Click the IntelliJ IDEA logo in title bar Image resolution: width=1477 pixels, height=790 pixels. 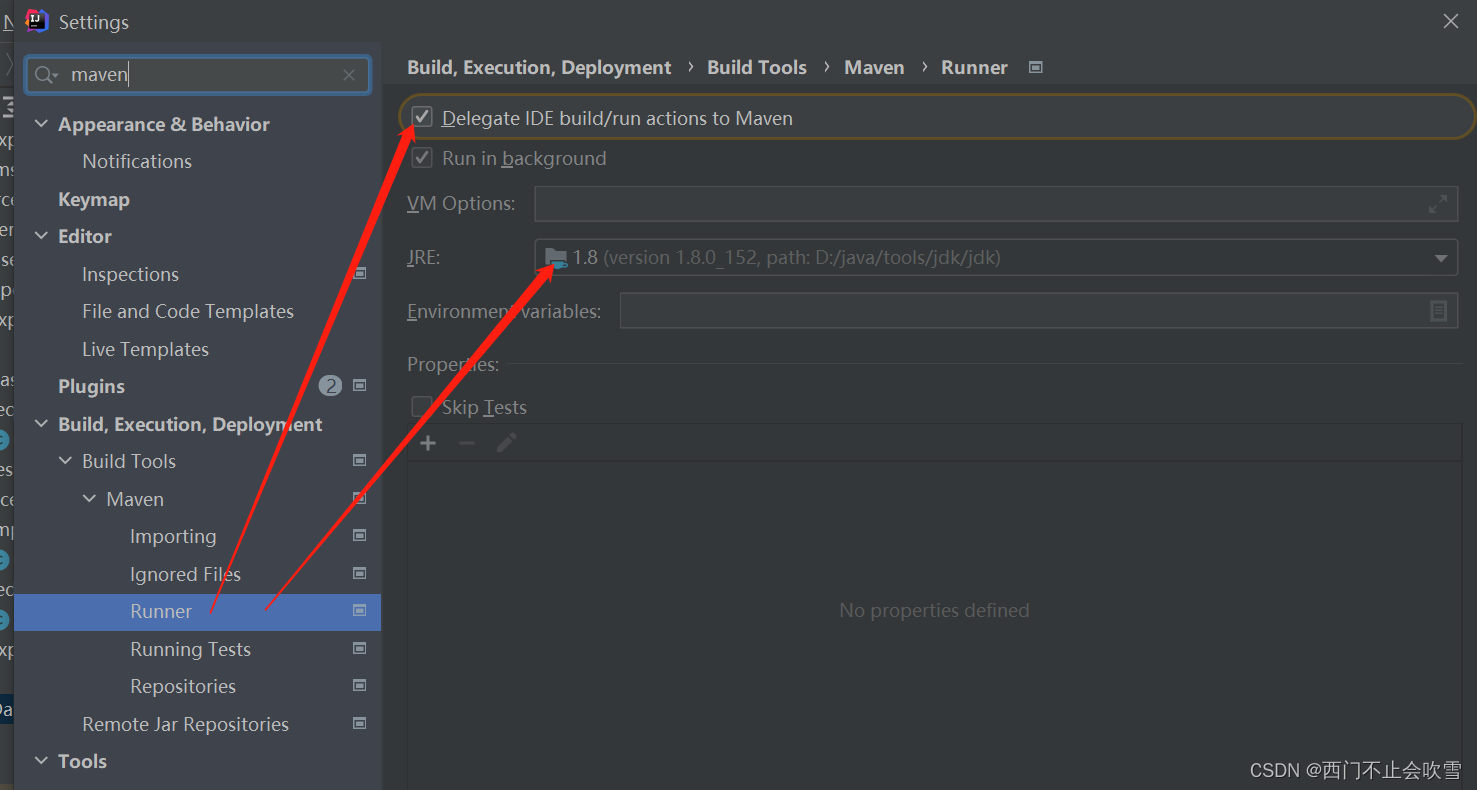[36, 21]
